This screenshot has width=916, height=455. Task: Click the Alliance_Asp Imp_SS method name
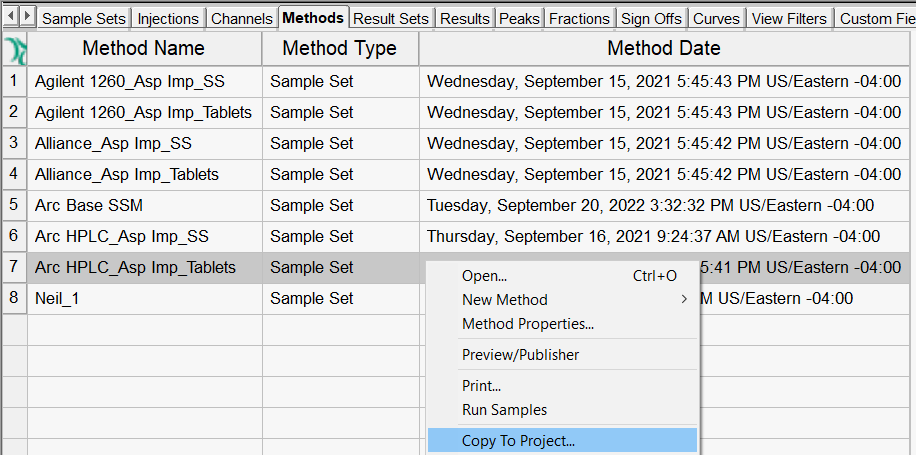(113, 143)
